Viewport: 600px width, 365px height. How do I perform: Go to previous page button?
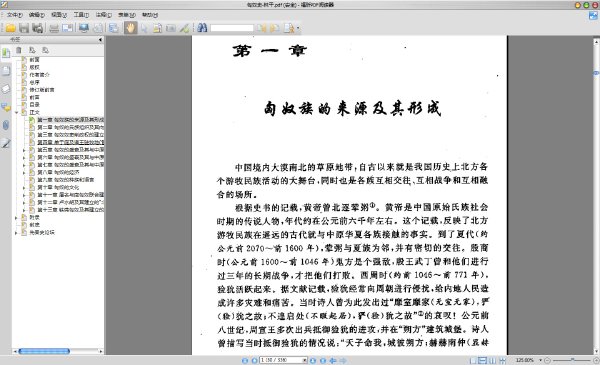point(254,360)
